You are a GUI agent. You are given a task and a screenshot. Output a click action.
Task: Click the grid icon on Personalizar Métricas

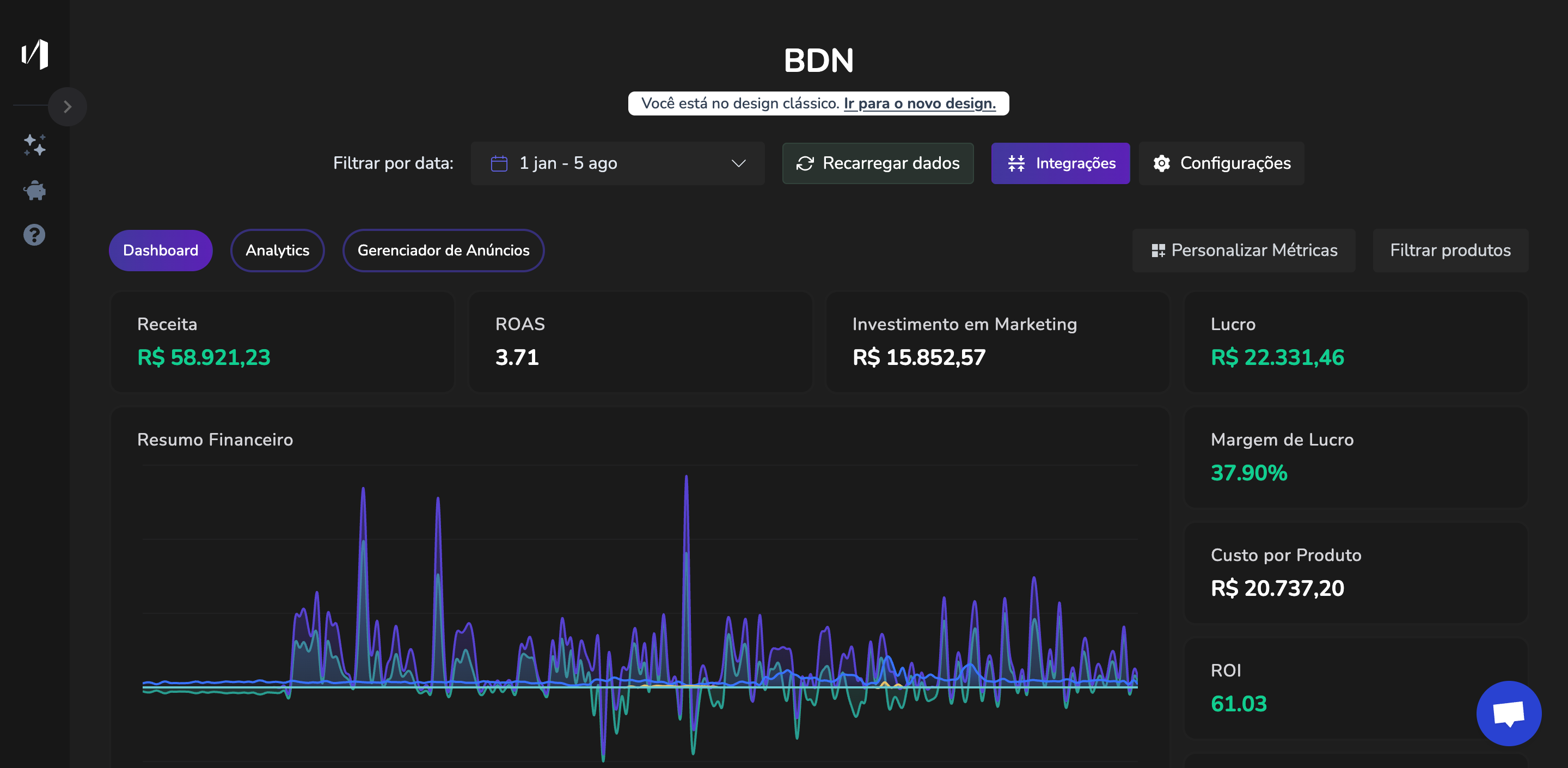tap(1157, 251)
